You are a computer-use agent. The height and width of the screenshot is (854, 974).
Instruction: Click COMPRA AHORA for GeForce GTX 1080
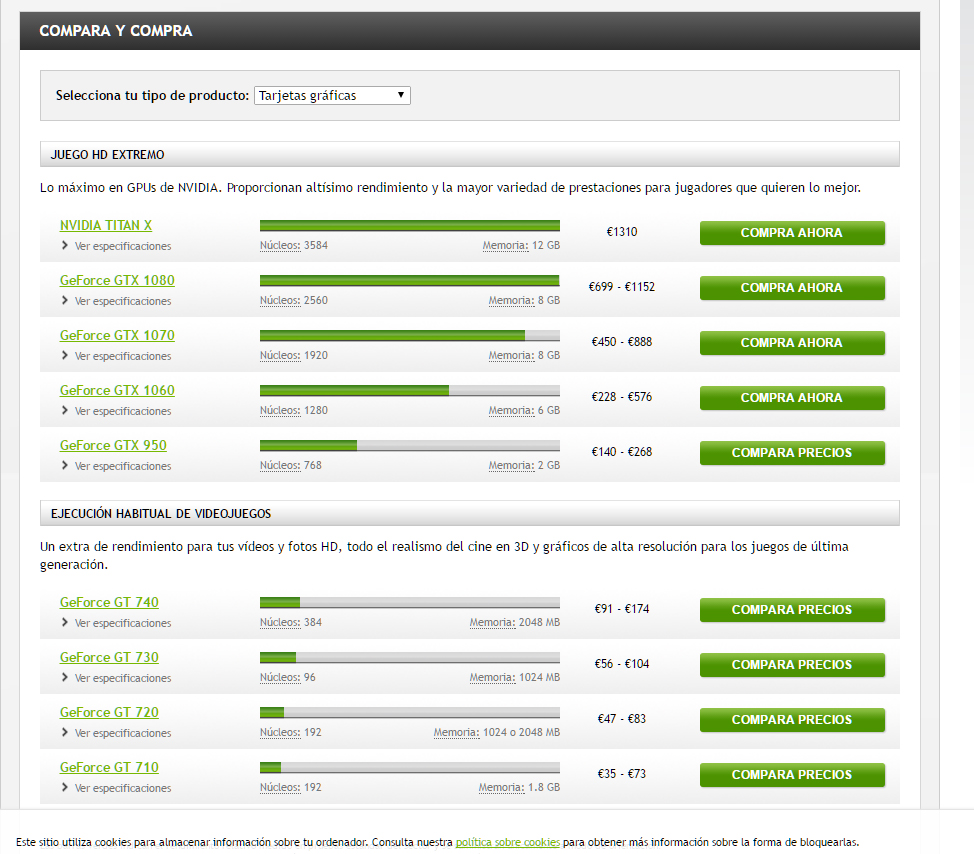pos(792,288)
